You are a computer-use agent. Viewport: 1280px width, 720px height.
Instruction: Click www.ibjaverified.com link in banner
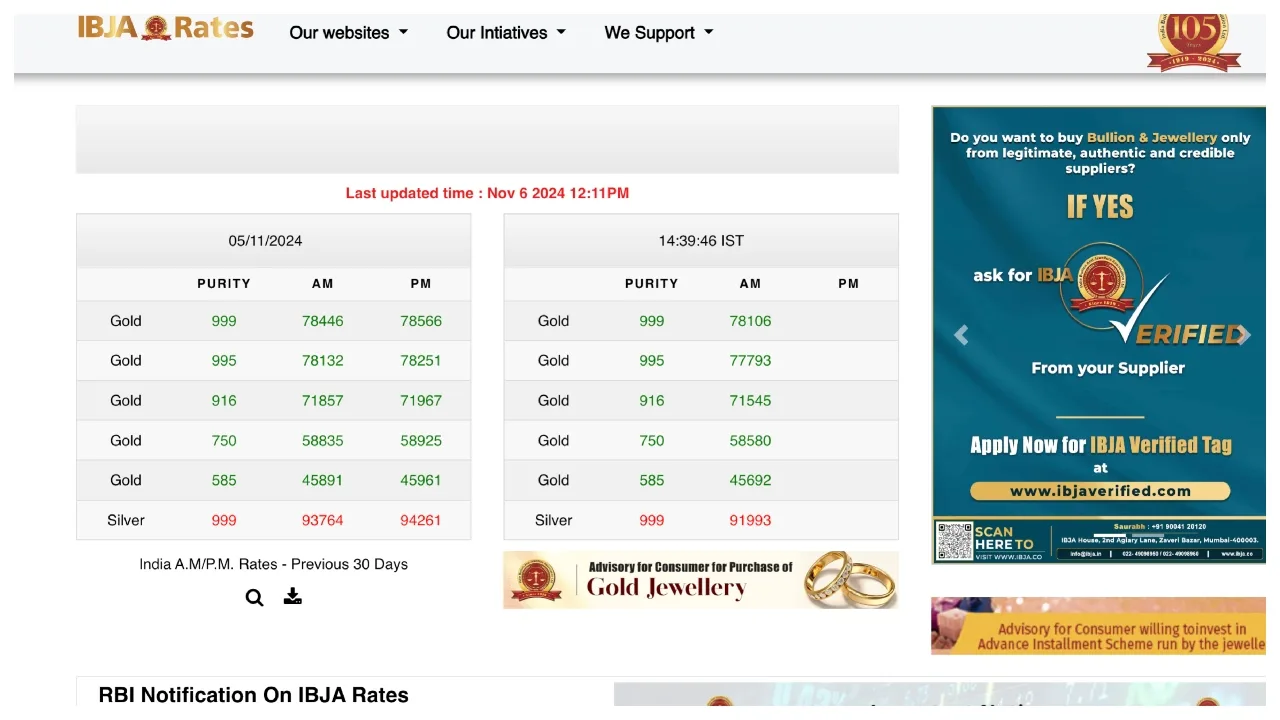point(1100,491)
